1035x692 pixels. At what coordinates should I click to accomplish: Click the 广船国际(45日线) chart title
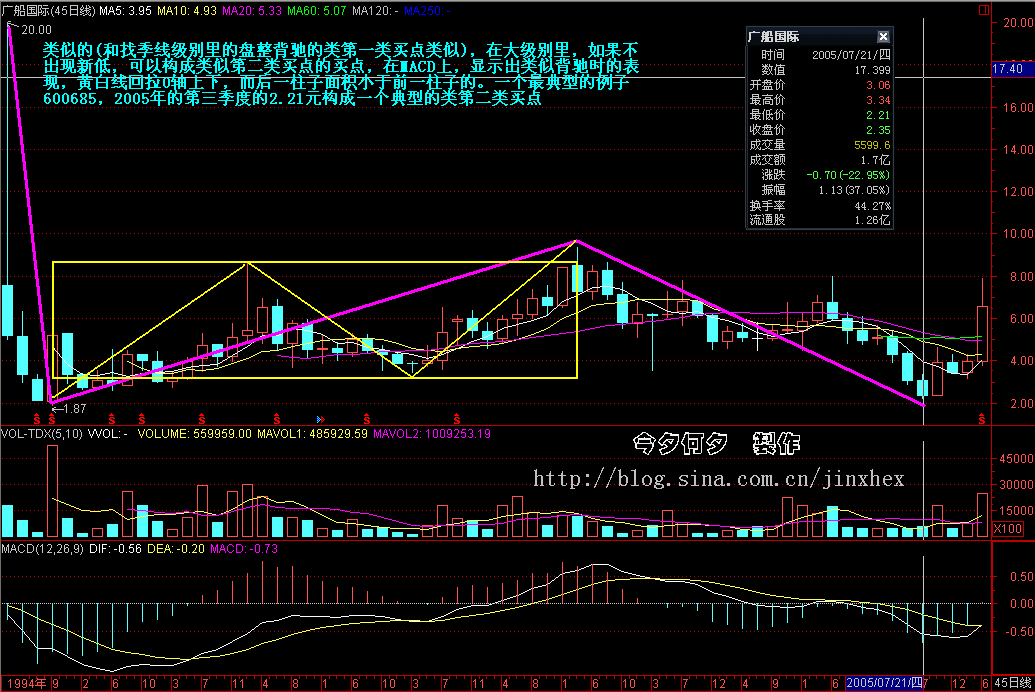point(48,9)
